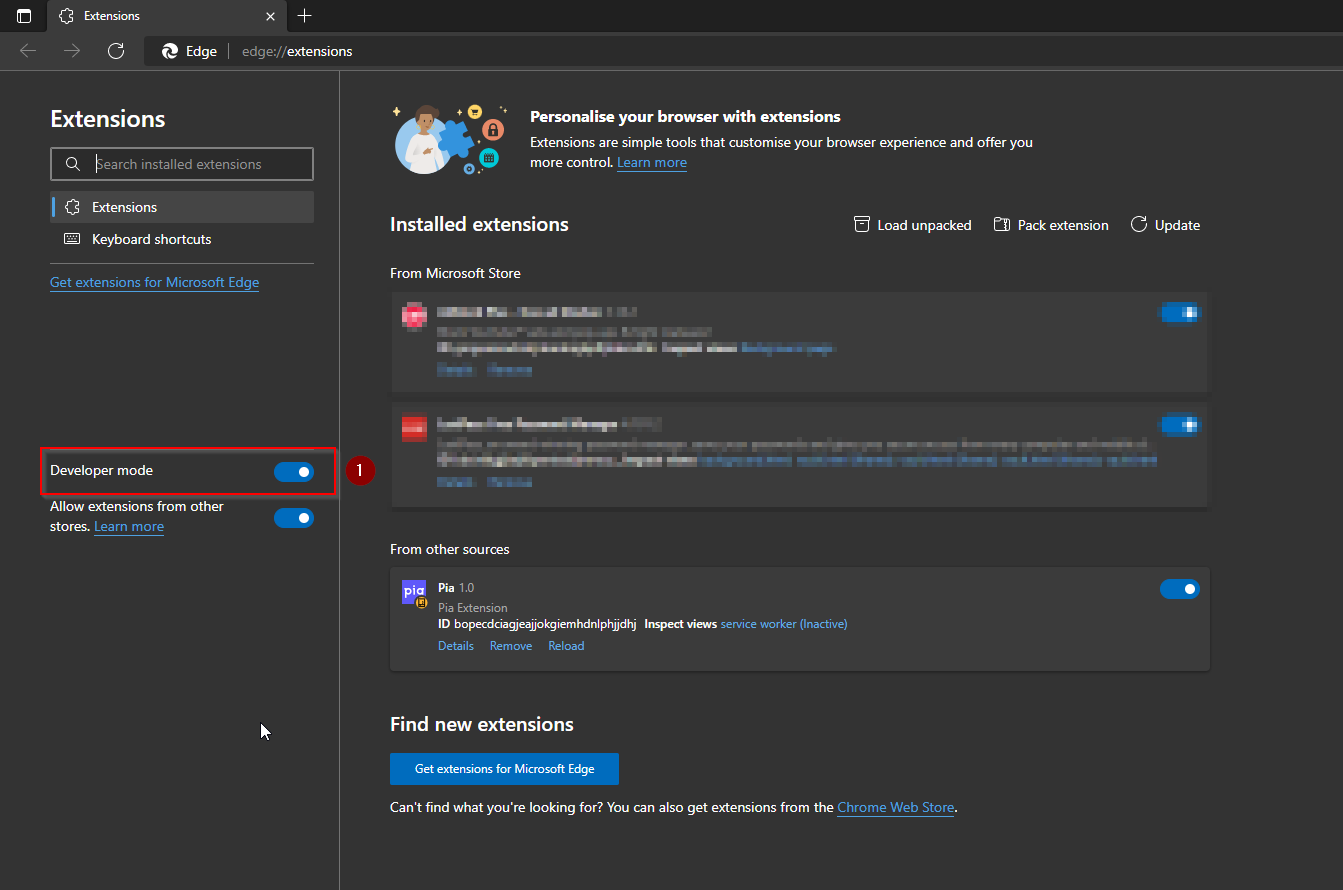This screenshot has height=890, width=1343.
Task: Click the Pia Extension description text
Action: click(x=473, y=608)
